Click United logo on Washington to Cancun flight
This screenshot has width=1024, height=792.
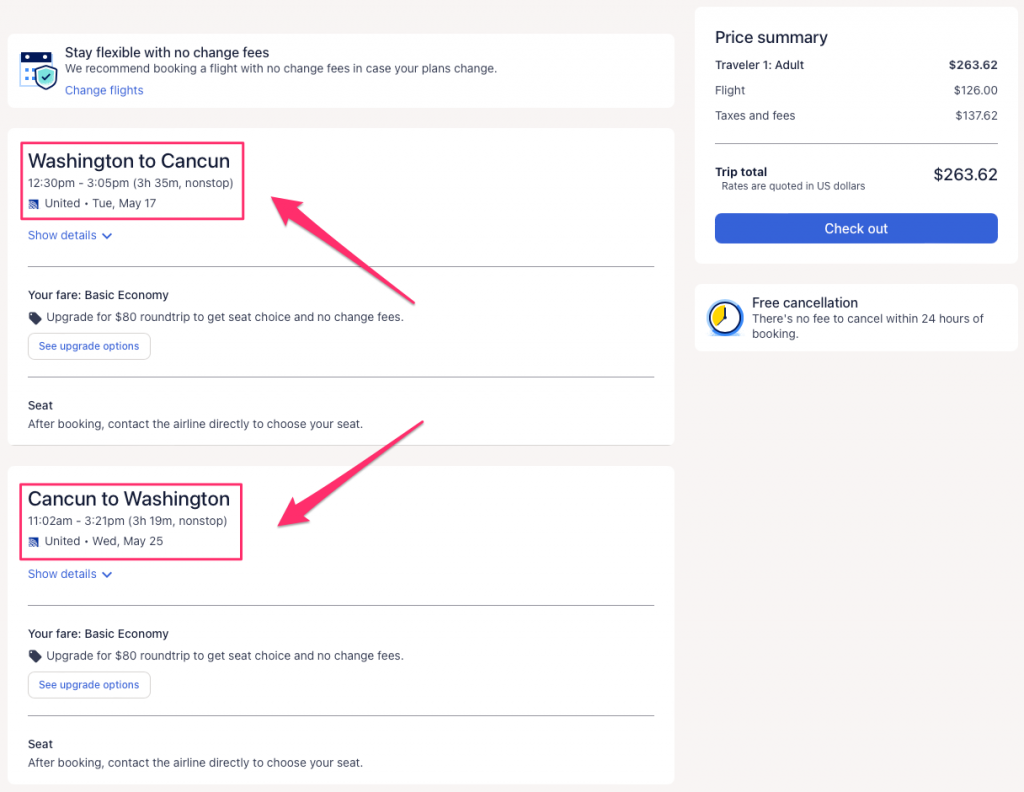(x=34, y=204)
